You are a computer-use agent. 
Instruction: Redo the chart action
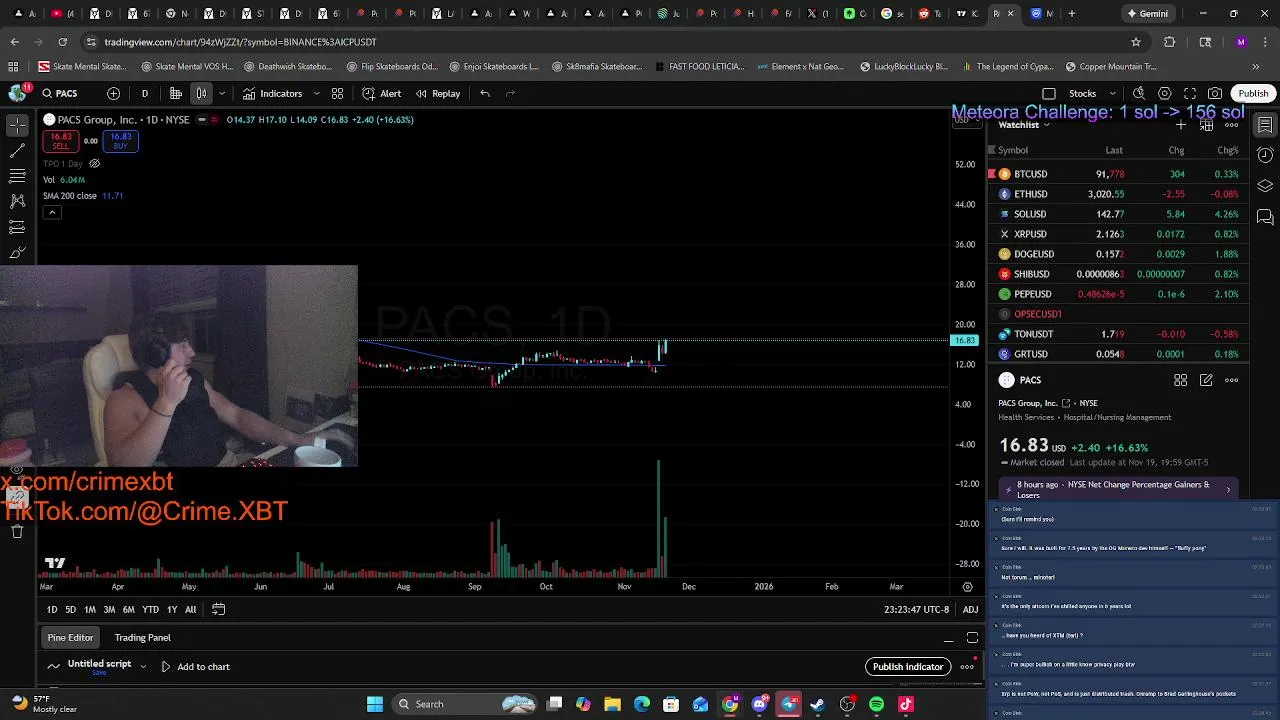point(510,93)
